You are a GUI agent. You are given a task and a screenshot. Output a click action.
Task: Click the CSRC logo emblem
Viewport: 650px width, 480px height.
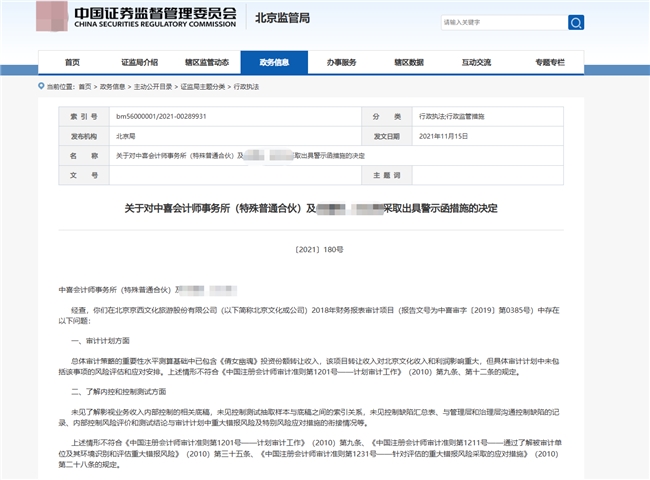pyautogui.click(x=59, y=17)
